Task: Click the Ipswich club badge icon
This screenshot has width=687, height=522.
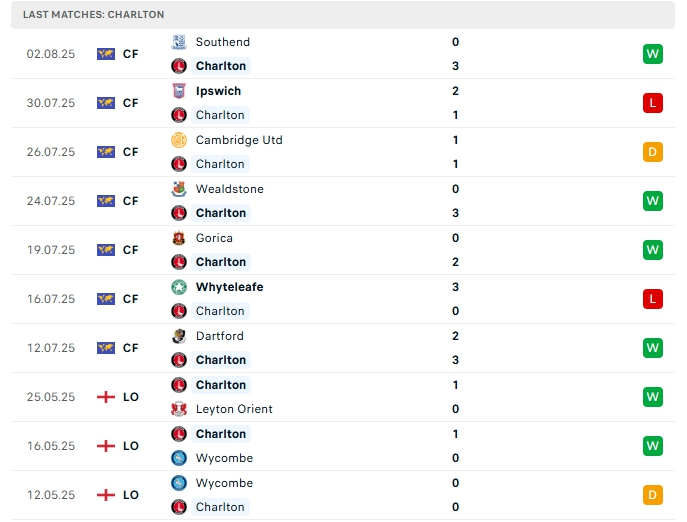Action: tap(179, 91)
